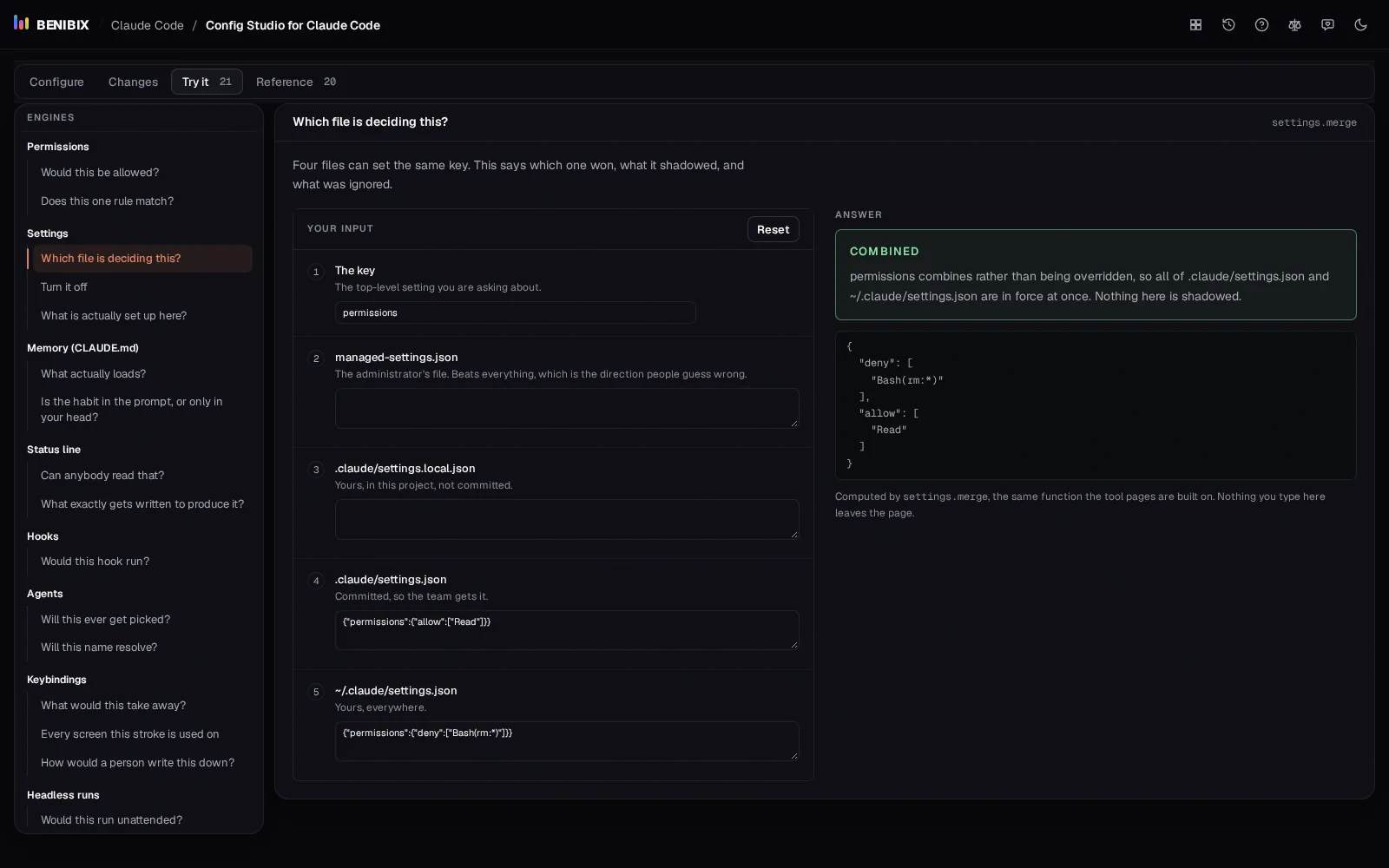Click the ~/.claude/settings.json text area
1389x868 pixels.
coord(567,741)
